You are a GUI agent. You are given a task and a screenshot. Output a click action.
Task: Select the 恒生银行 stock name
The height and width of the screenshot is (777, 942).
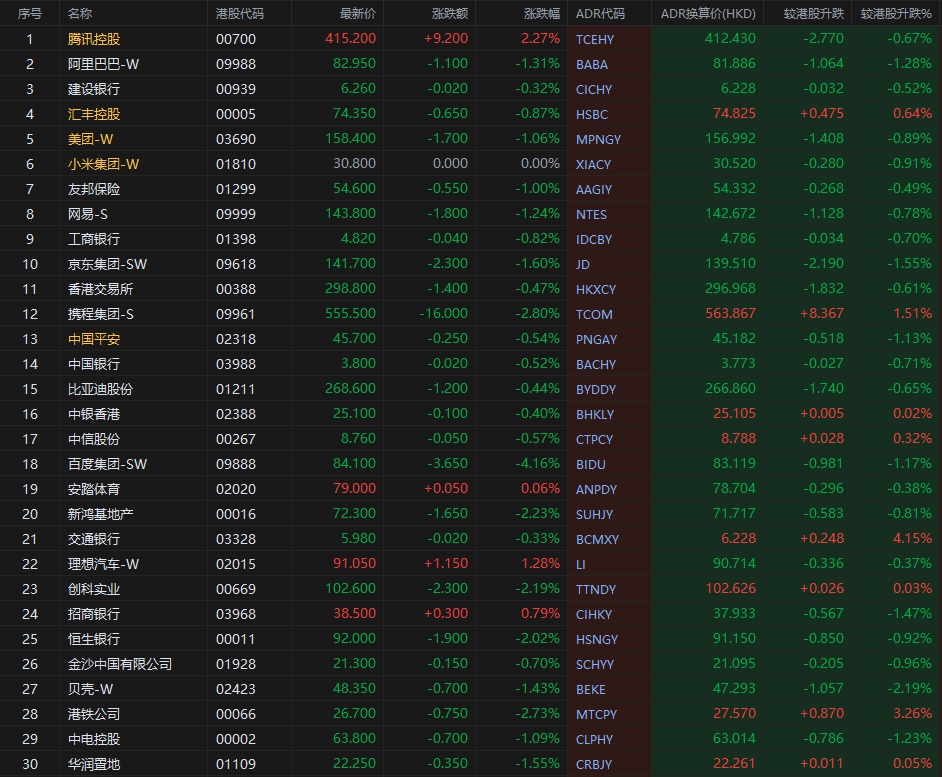coord(94,639)
